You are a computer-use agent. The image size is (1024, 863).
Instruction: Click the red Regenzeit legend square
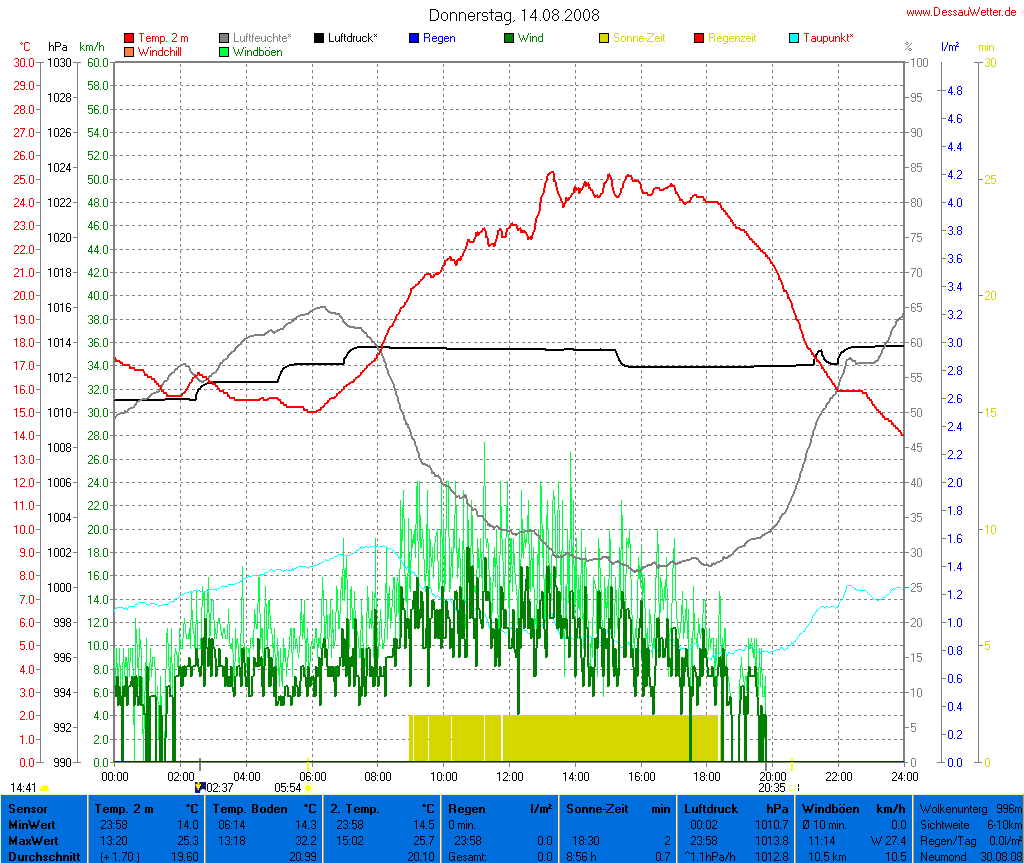coord(699,38)
